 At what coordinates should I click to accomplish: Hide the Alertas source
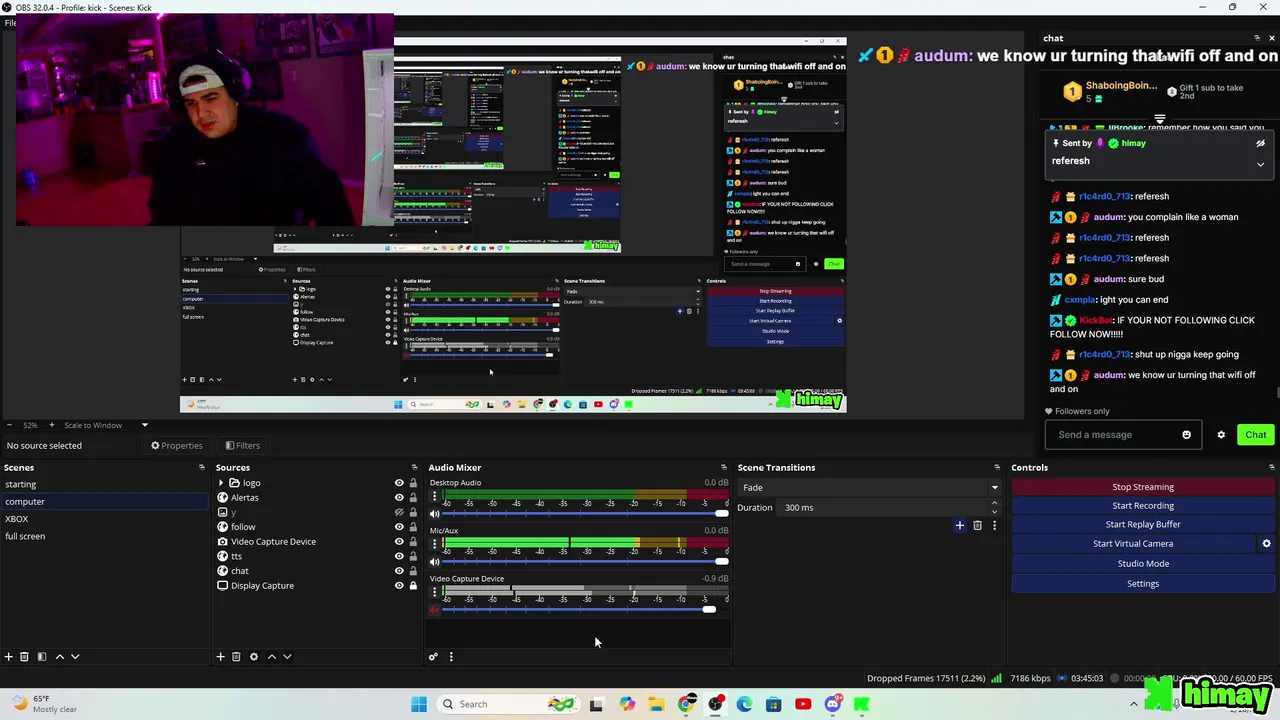coord(399,498)
